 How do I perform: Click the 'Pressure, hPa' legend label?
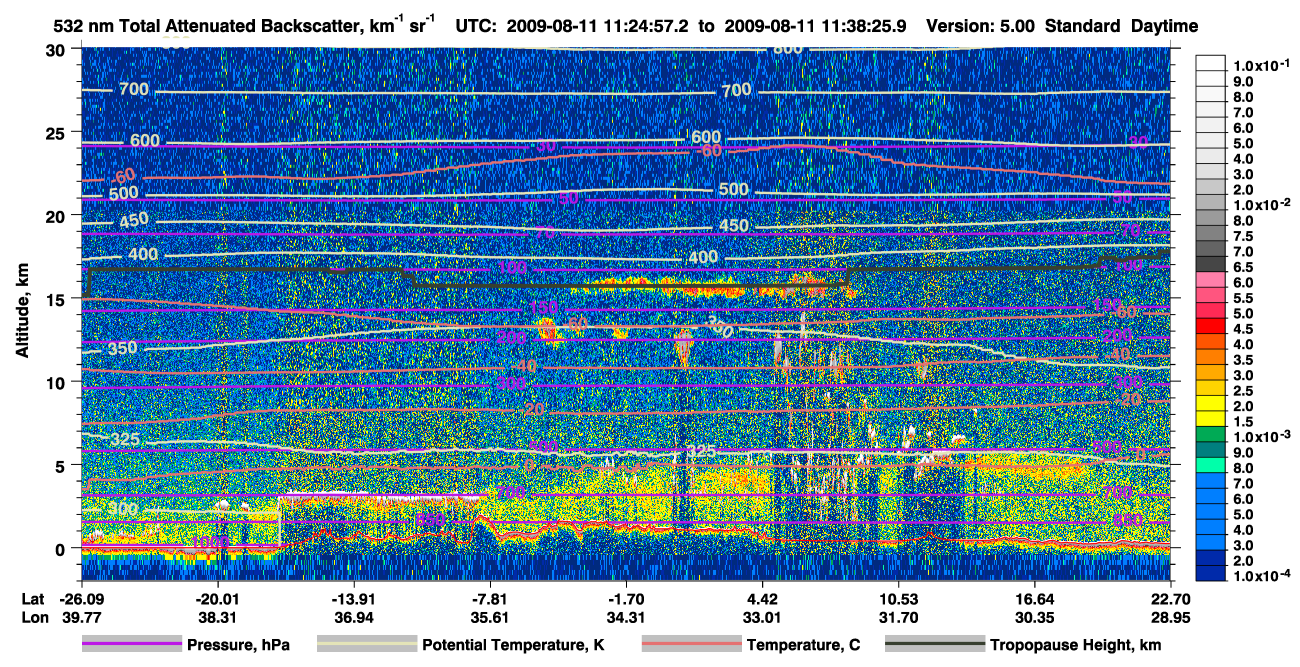(238, 645)
